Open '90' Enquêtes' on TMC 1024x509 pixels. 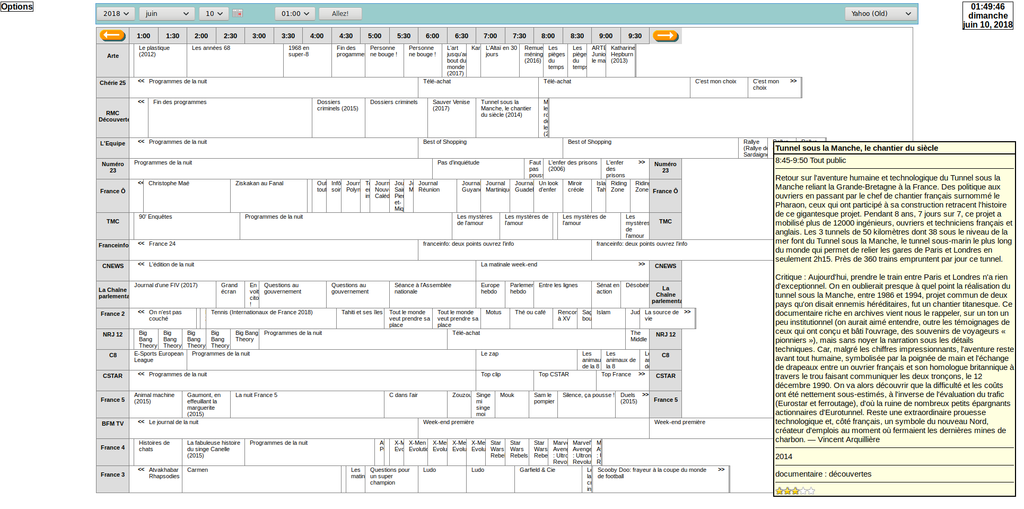187,226
